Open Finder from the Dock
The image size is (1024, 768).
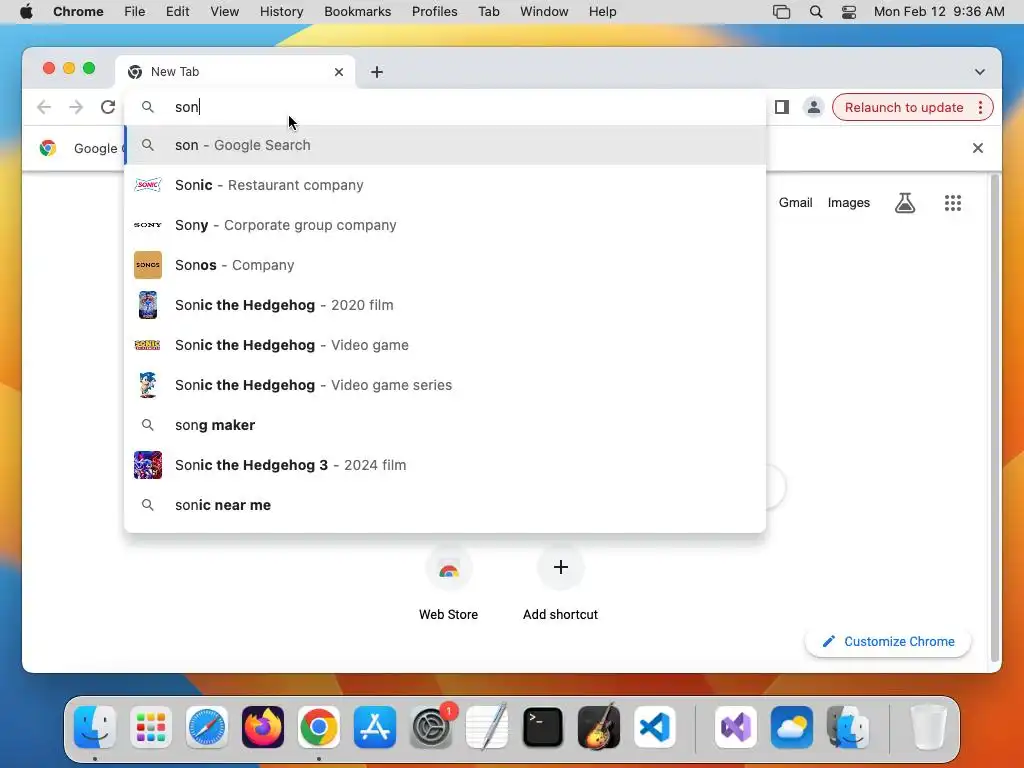tap(95, 727)
